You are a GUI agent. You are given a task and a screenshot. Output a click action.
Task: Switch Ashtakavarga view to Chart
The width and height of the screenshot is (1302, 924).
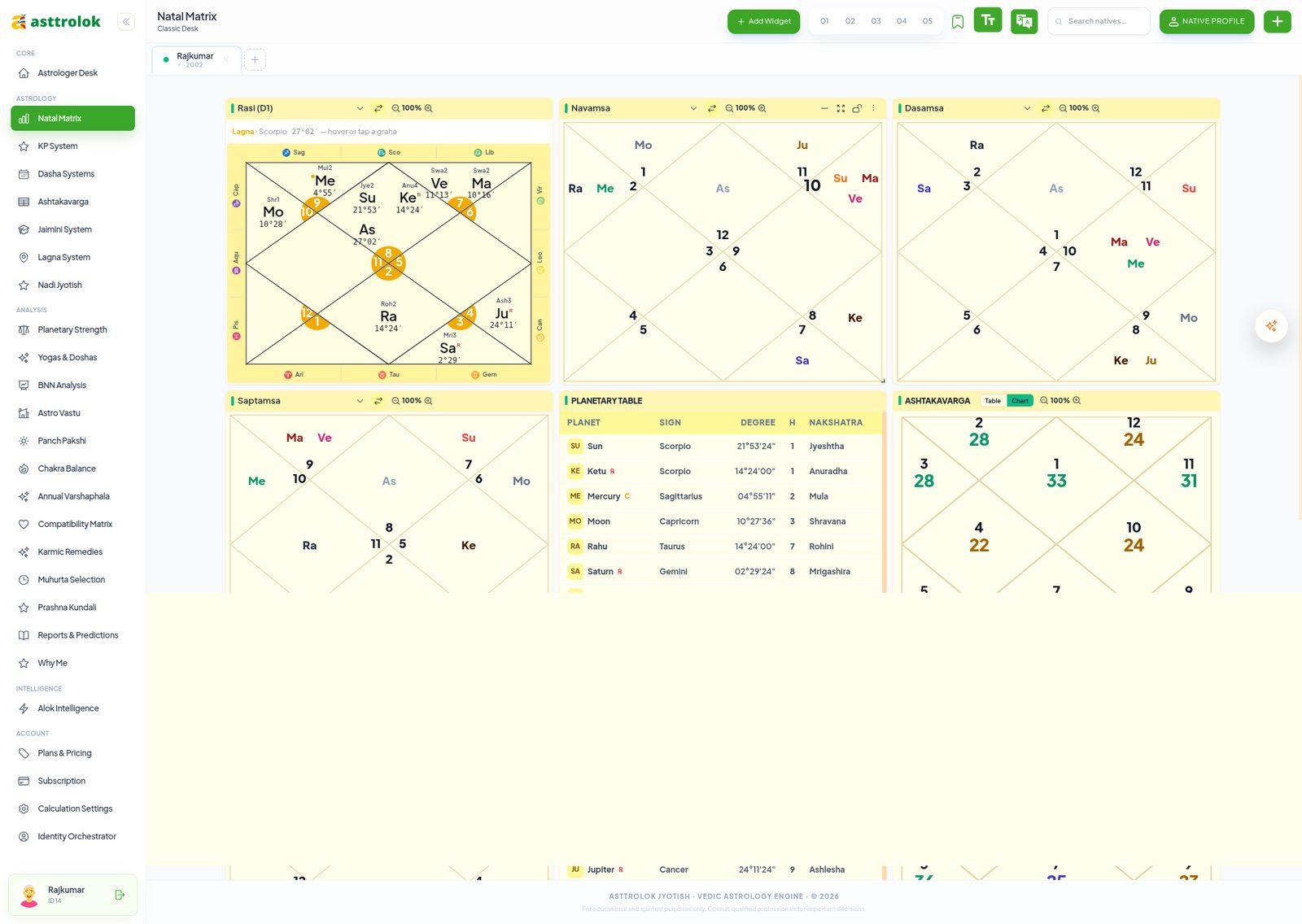(x=1020, y=401)
